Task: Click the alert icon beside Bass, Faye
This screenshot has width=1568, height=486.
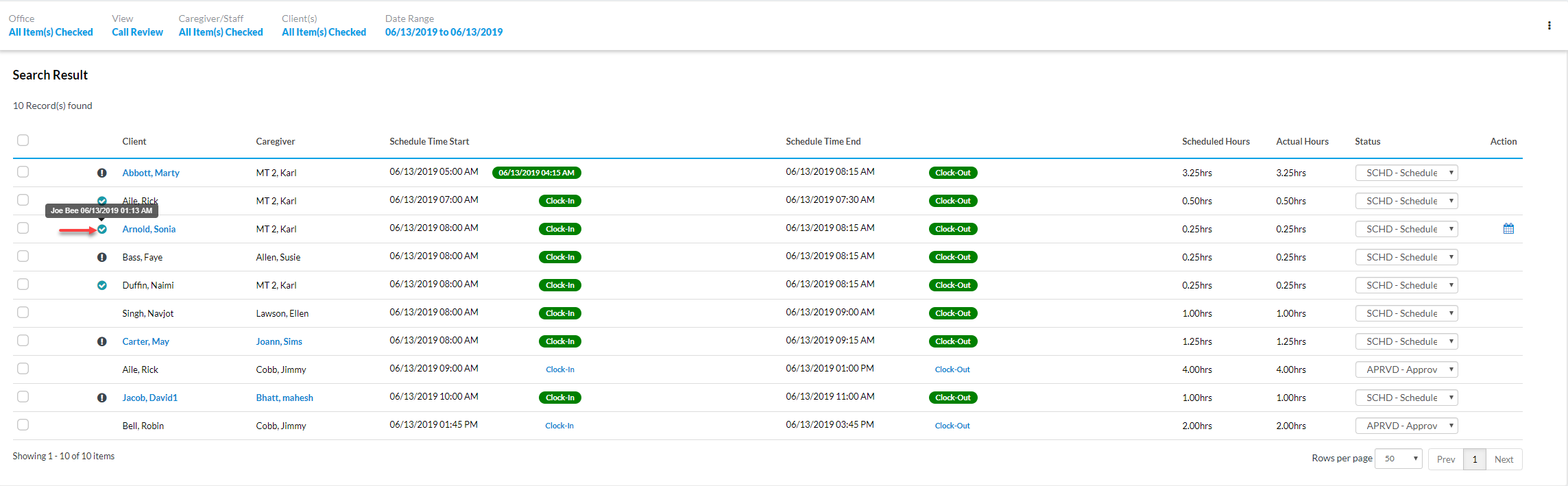Action: click(x=101, y=257)
